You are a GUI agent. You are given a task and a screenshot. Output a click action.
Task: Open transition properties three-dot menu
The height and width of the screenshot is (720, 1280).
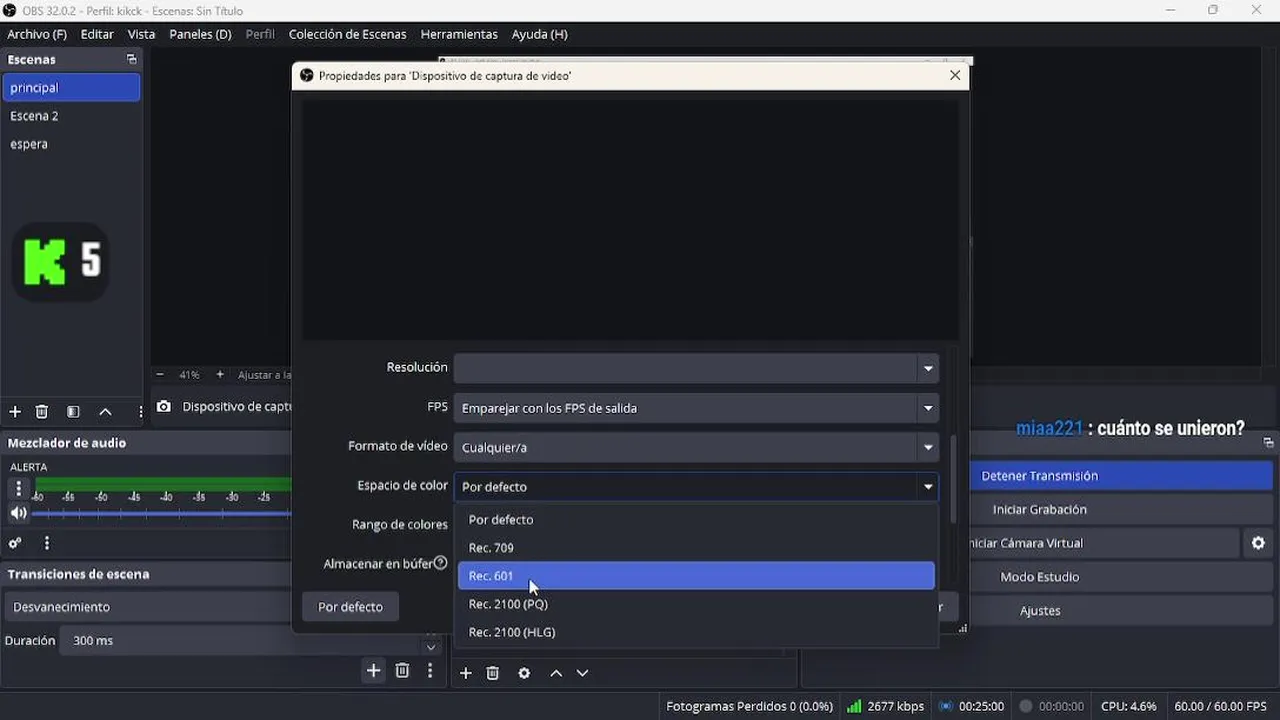pos(430,671)
